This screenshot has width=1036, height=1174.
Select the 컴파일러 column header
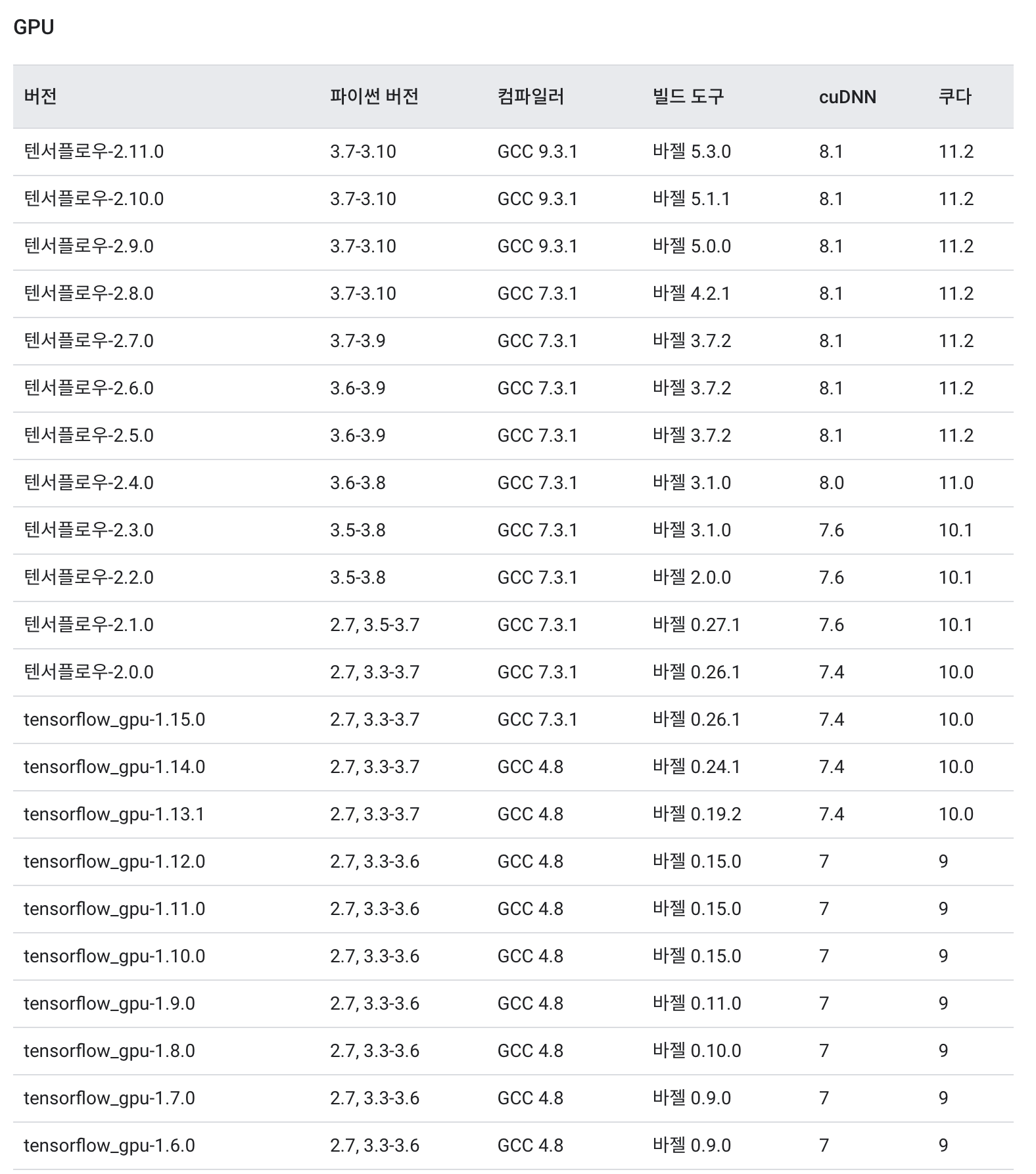tap(530, 97)
